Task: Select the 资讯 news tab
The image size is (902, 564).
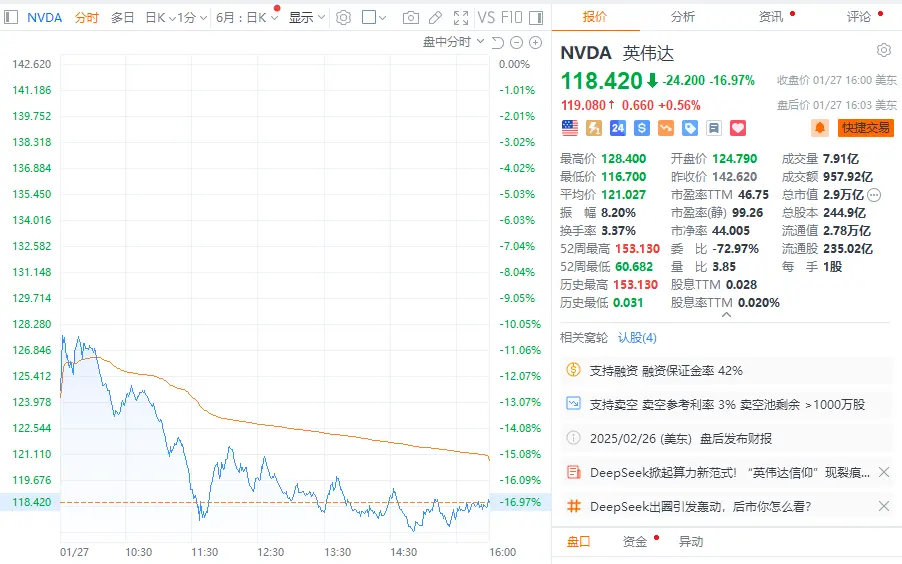Action: (771, 17)
